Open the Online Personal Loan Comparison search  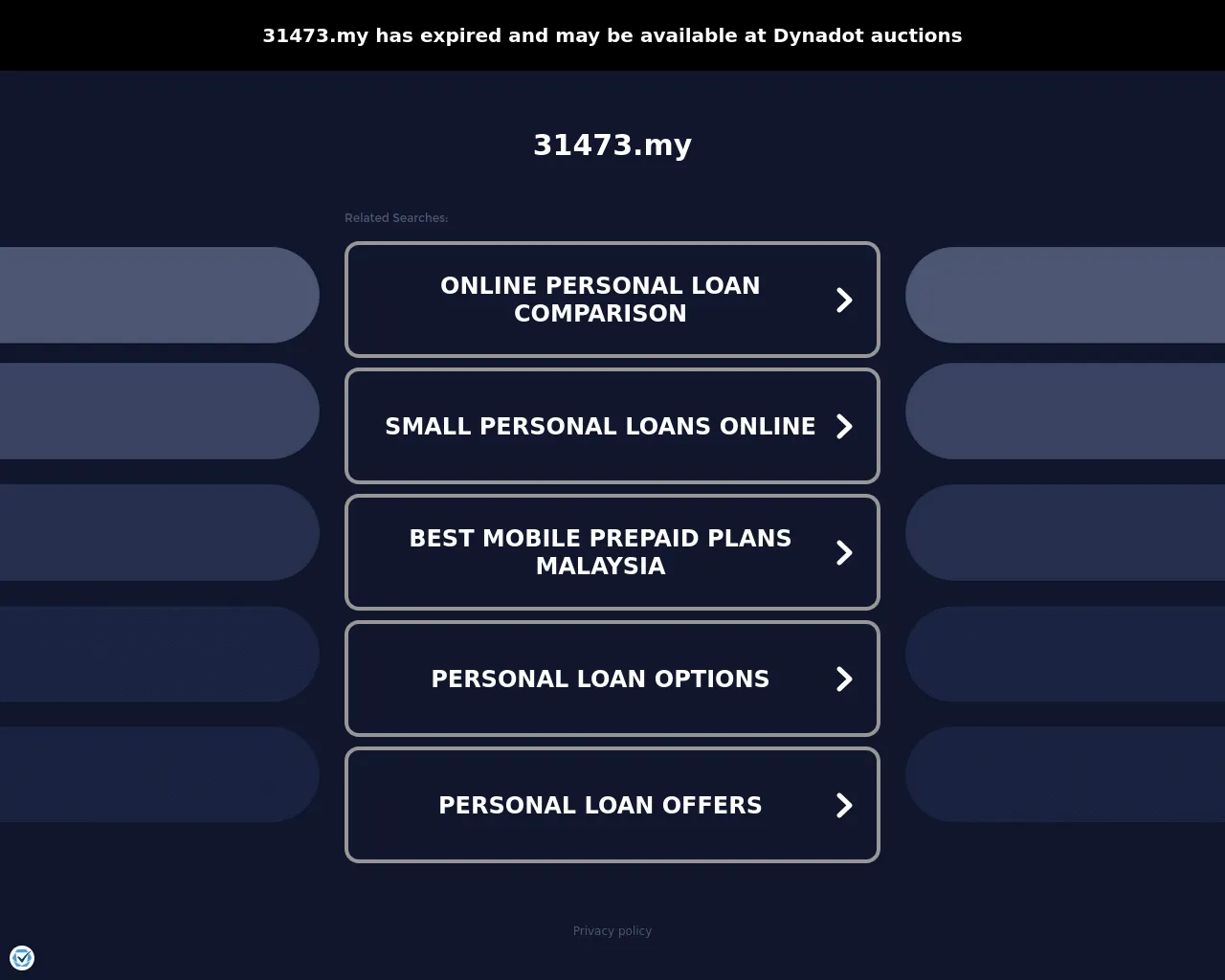tap(612, 300)
